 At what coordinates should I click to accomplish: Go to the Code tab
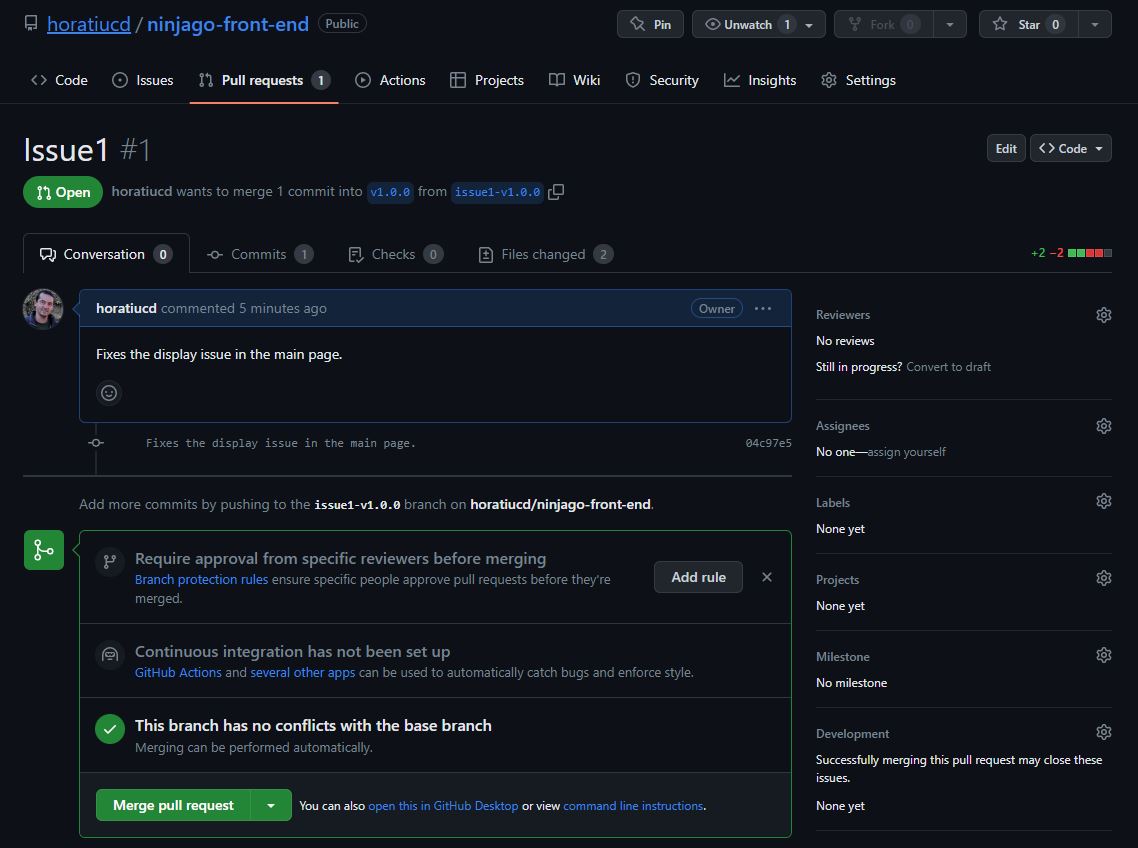click(x=59, y=80)
